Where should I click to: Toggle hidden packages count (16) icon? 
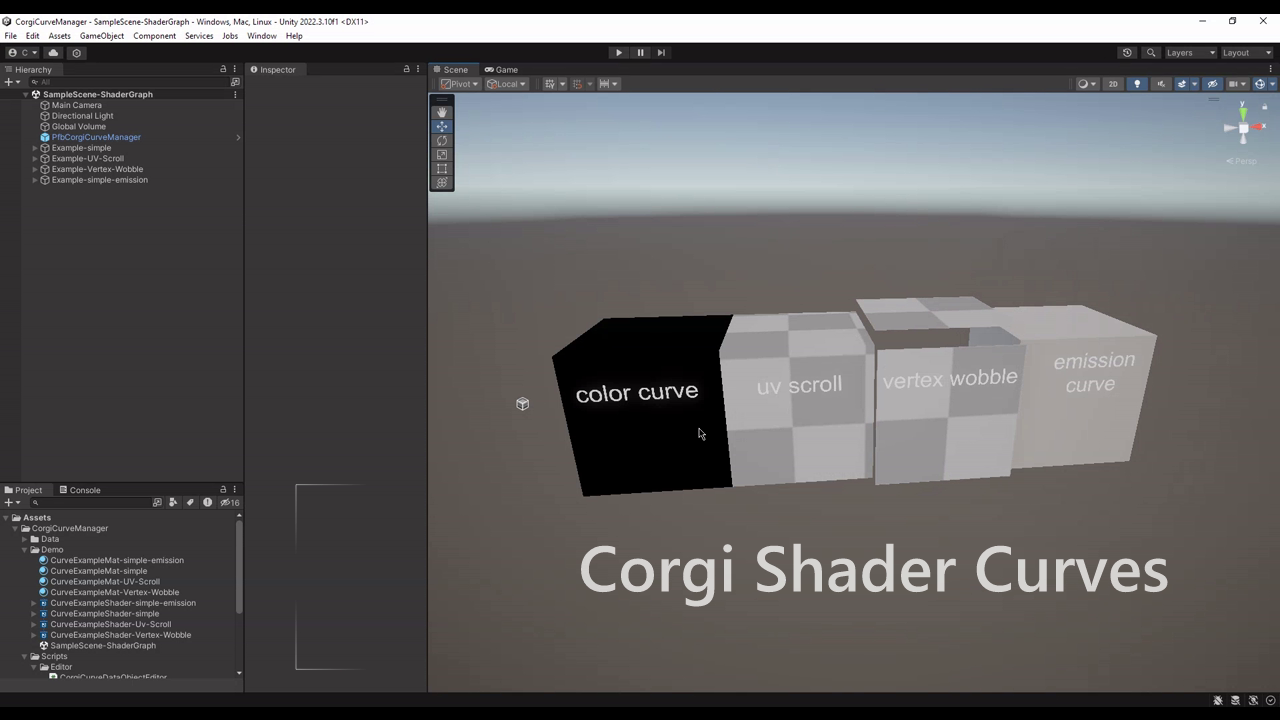230,502
